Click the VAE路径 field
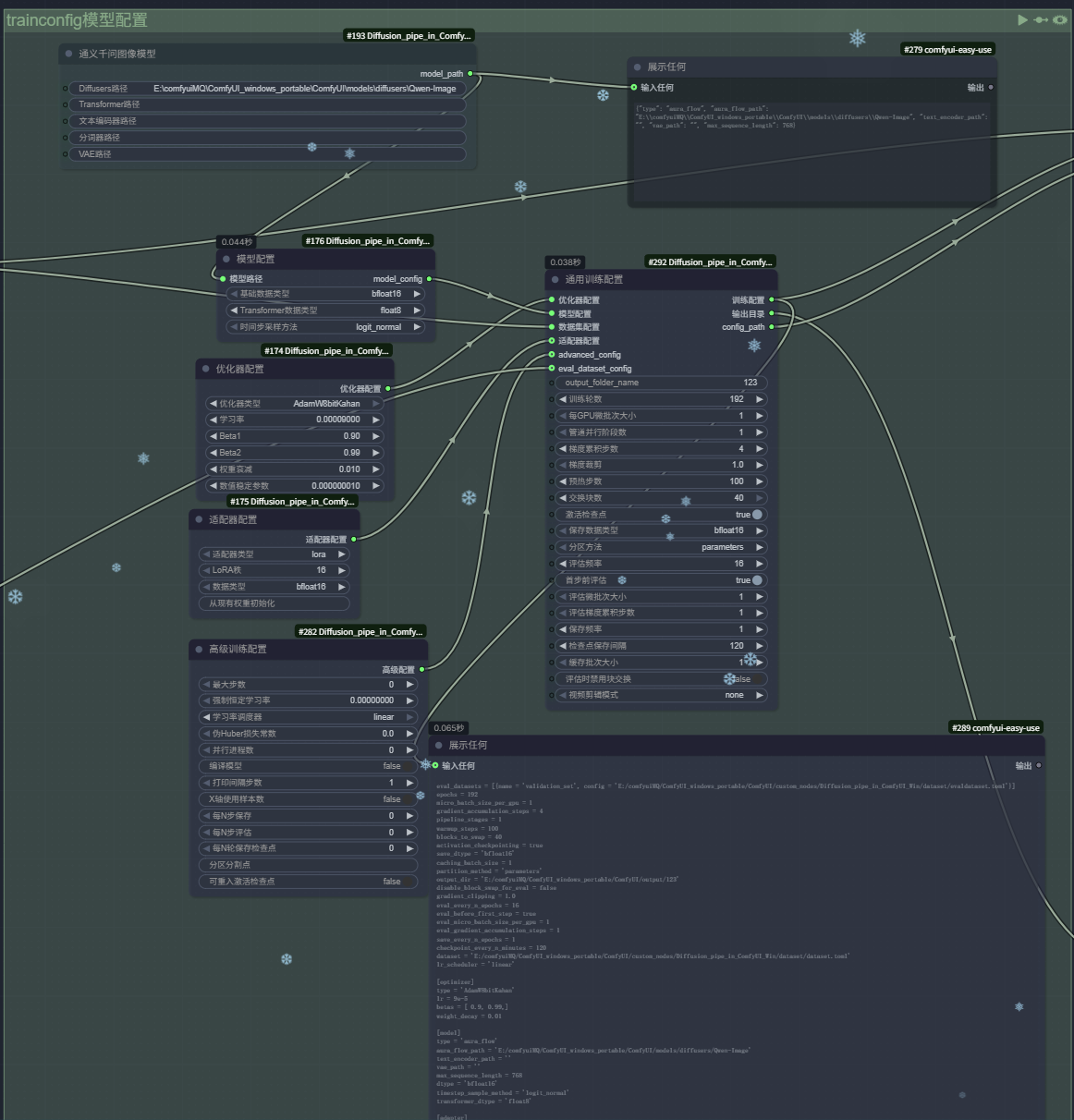This screenshot has height=1120, width=1074. pyautogui.click(x=268, y=154)
